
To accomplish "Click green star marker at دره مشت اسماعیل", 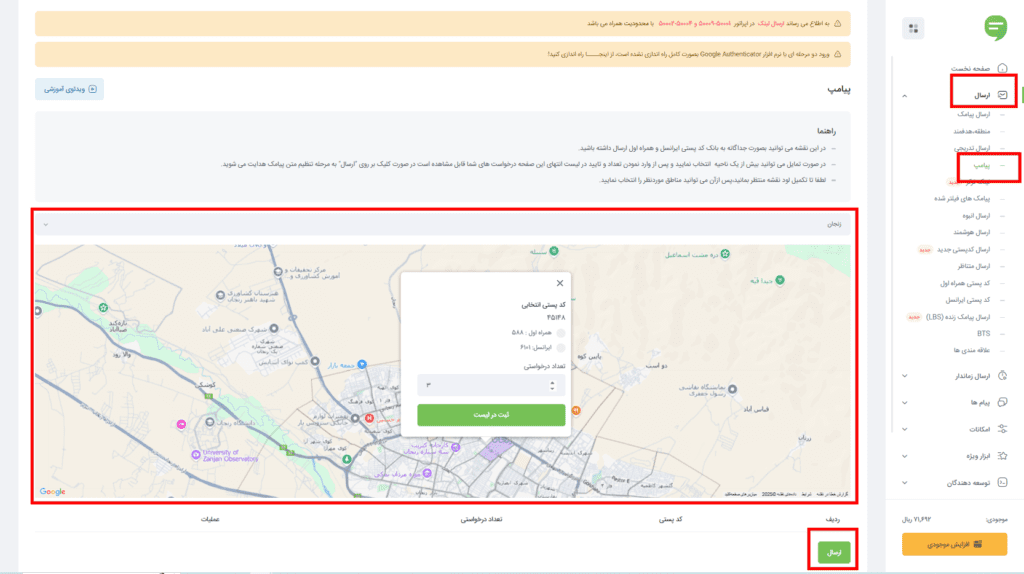I will (725, 254).
